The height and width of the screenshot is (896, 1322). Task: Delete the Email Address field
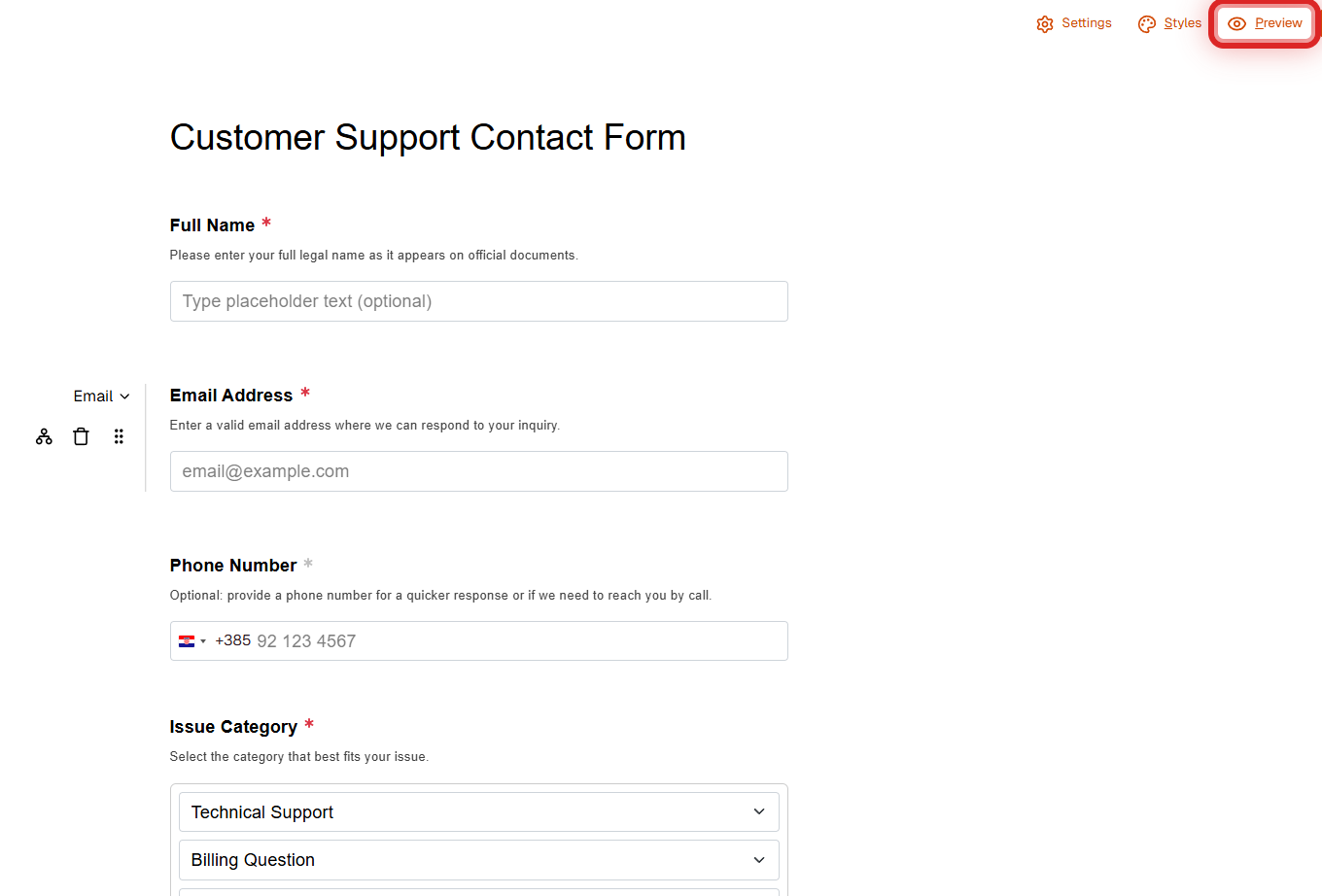81,437
